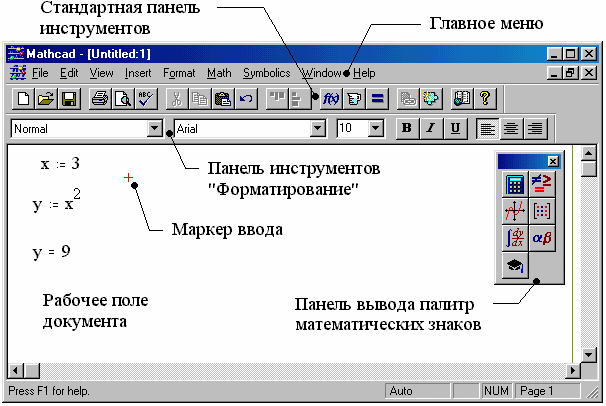Align regions down icon
606x406 pixels.
click(x=299, y=99)
